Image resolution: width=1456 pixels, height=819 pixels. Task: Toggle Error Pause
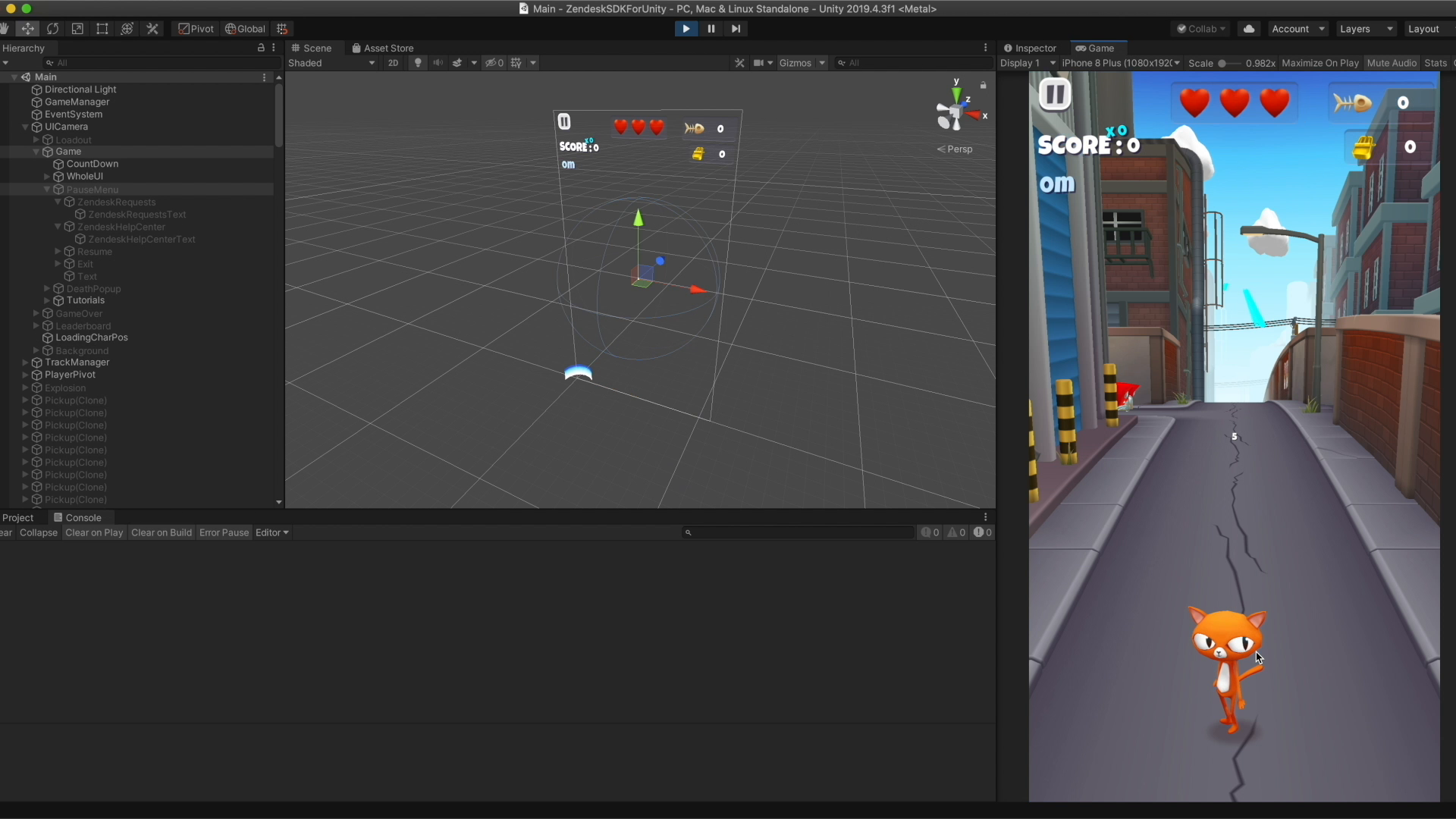tap(224, 532)
